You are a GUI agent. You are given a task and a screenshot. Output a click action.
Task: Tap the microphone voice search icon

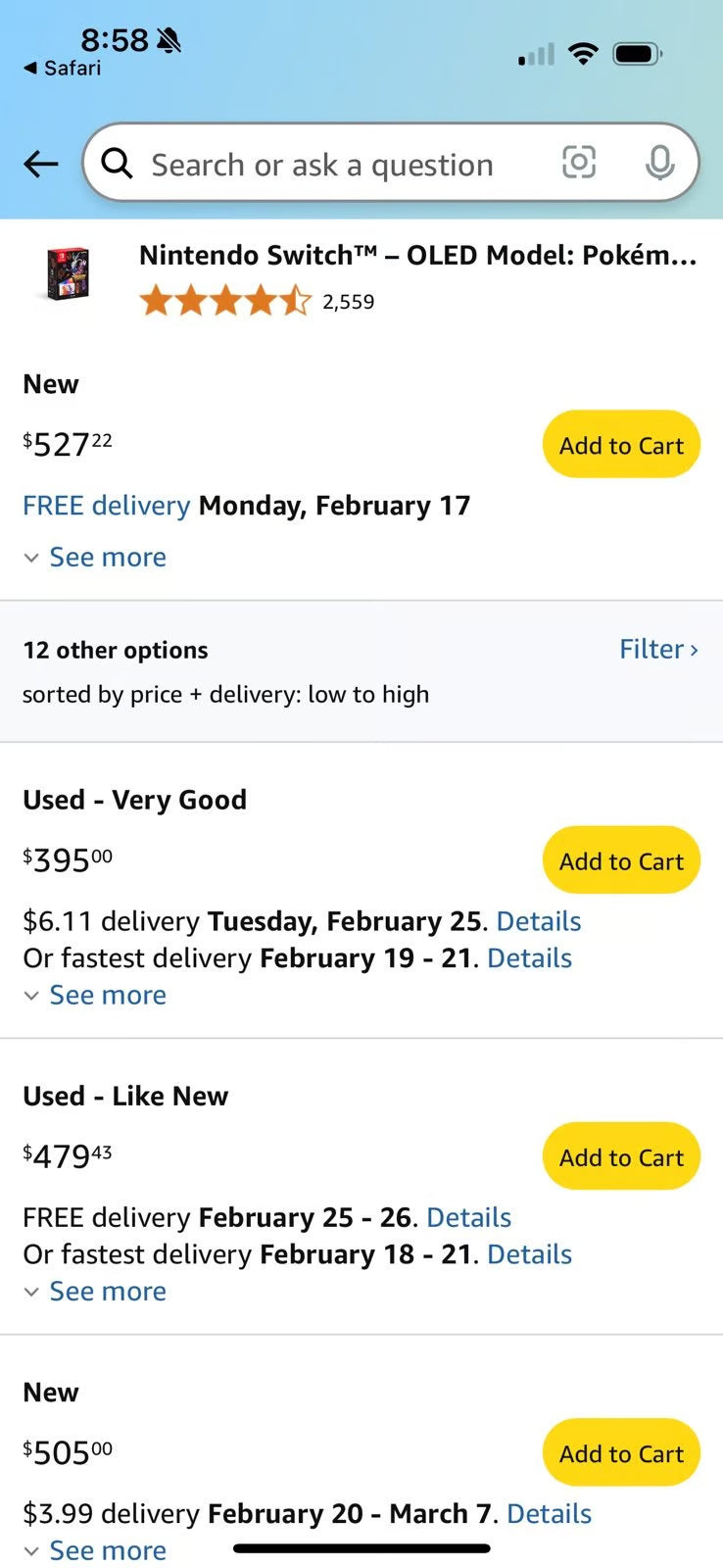(x=659, y=163)
